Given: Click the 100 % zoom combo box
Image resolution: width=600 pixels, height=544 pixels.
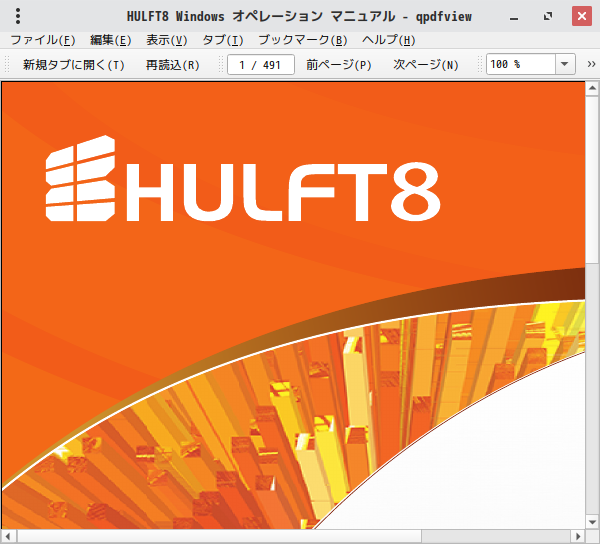Looking at the screenshot, I should pos(530,64).
